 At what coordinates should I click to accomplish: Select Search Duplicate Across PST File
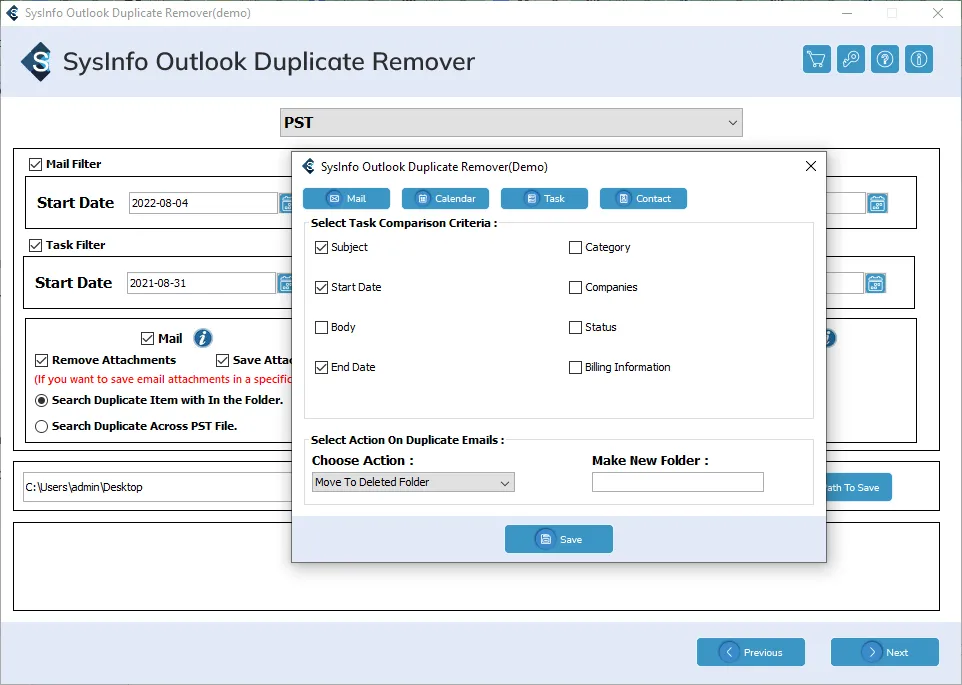pos(41,426)
